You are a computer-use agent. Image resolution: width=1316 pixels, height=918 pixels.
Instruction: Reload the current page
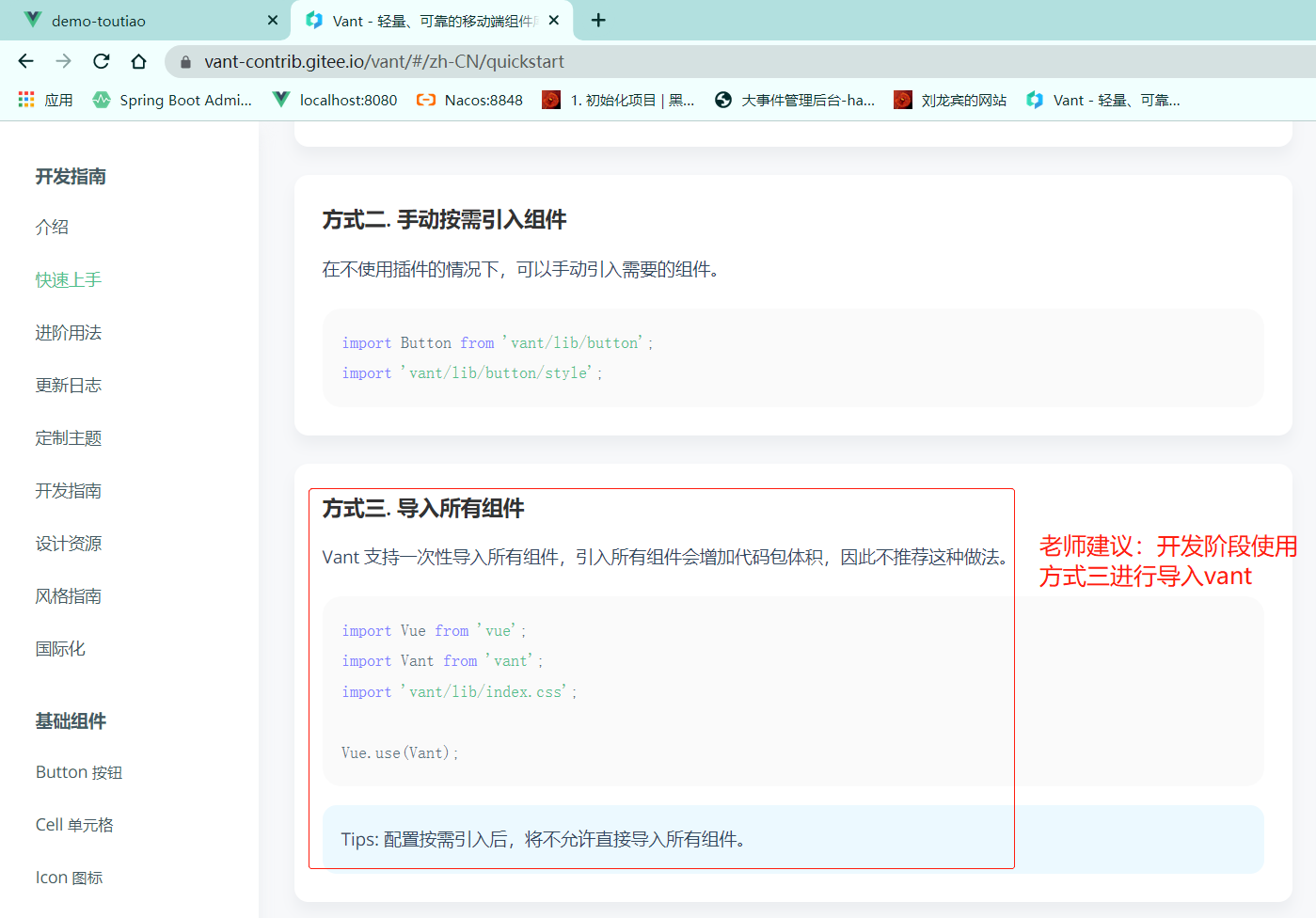(x=101, y=61)
